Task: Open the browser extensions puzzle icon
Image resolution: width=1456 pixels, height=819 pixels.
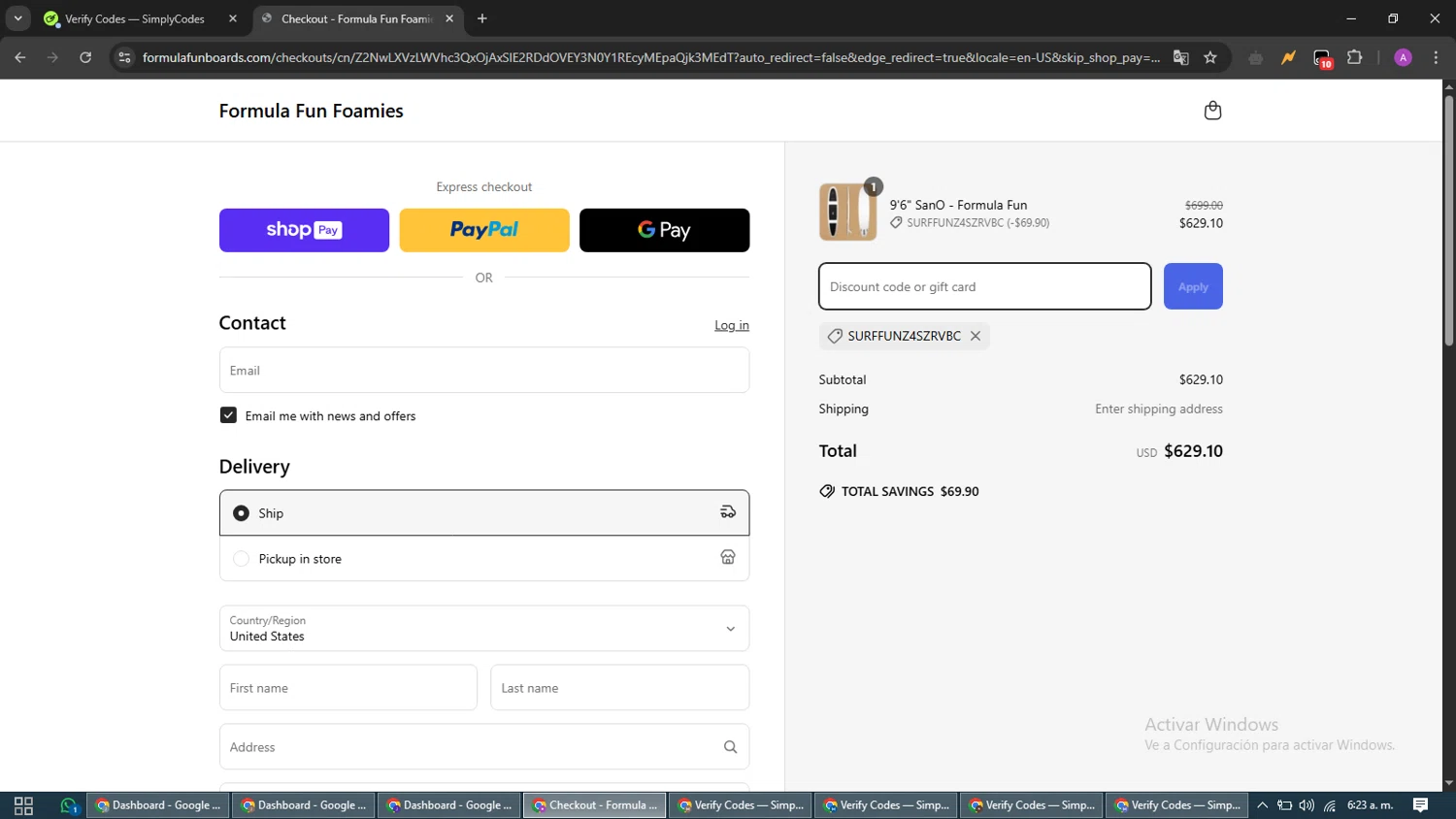Action: pyautogui.click(x=1355, y=57)
